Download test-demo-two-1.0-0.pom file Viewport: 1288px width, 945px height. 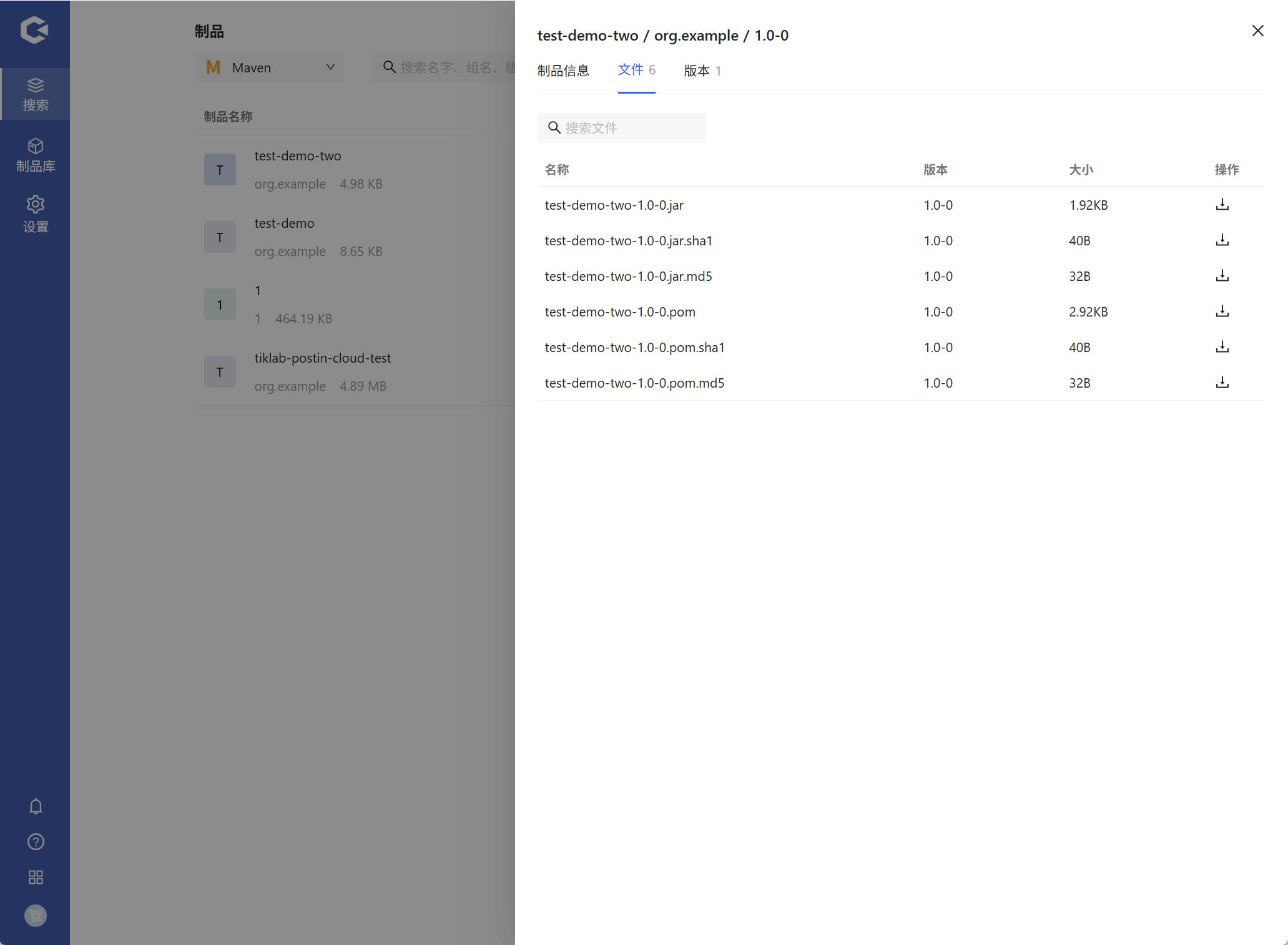pyautogui.click(x=1222, y=311)
